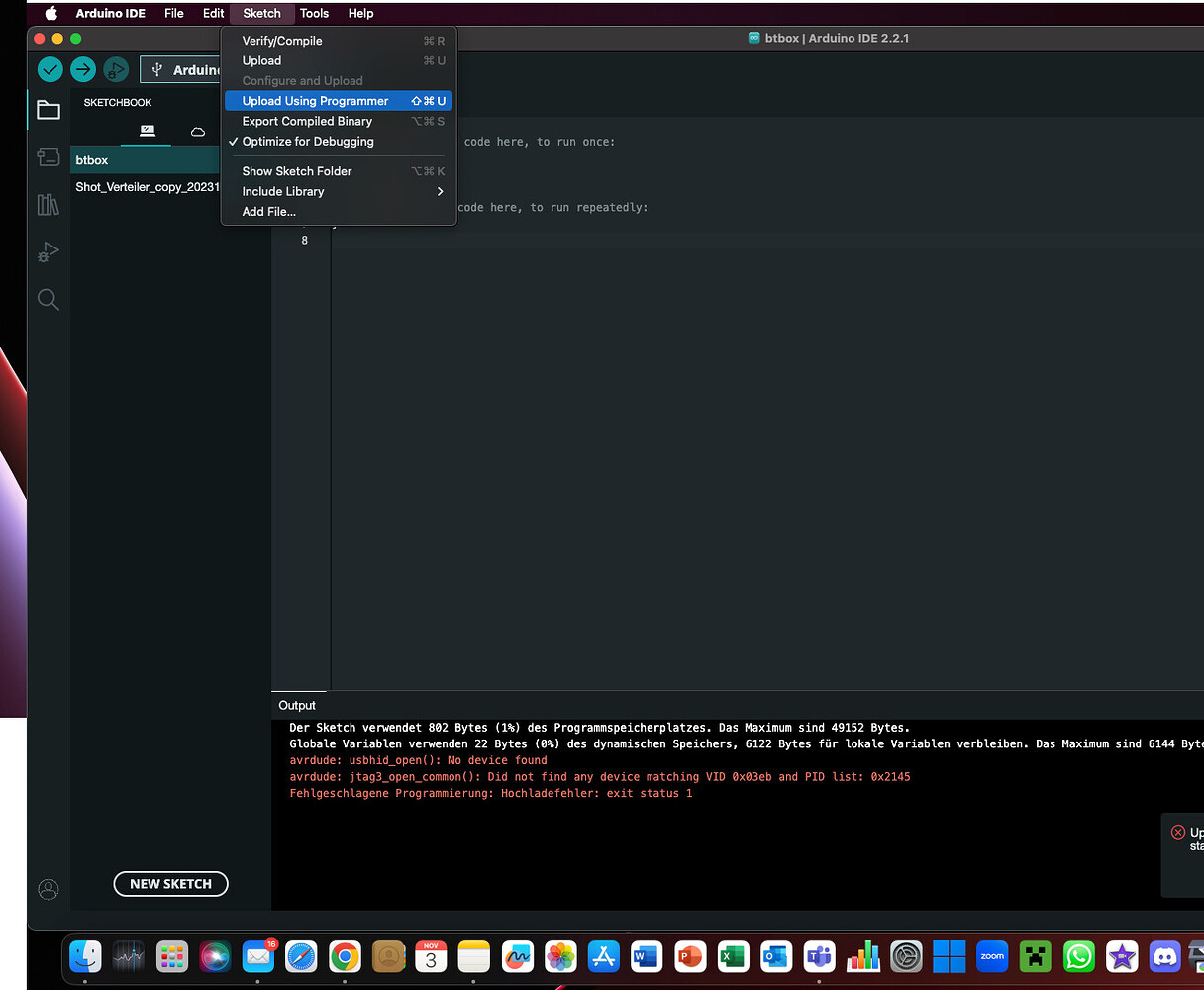Open Photos from the Dock
1204x990 pixels.
click(560, 956)
